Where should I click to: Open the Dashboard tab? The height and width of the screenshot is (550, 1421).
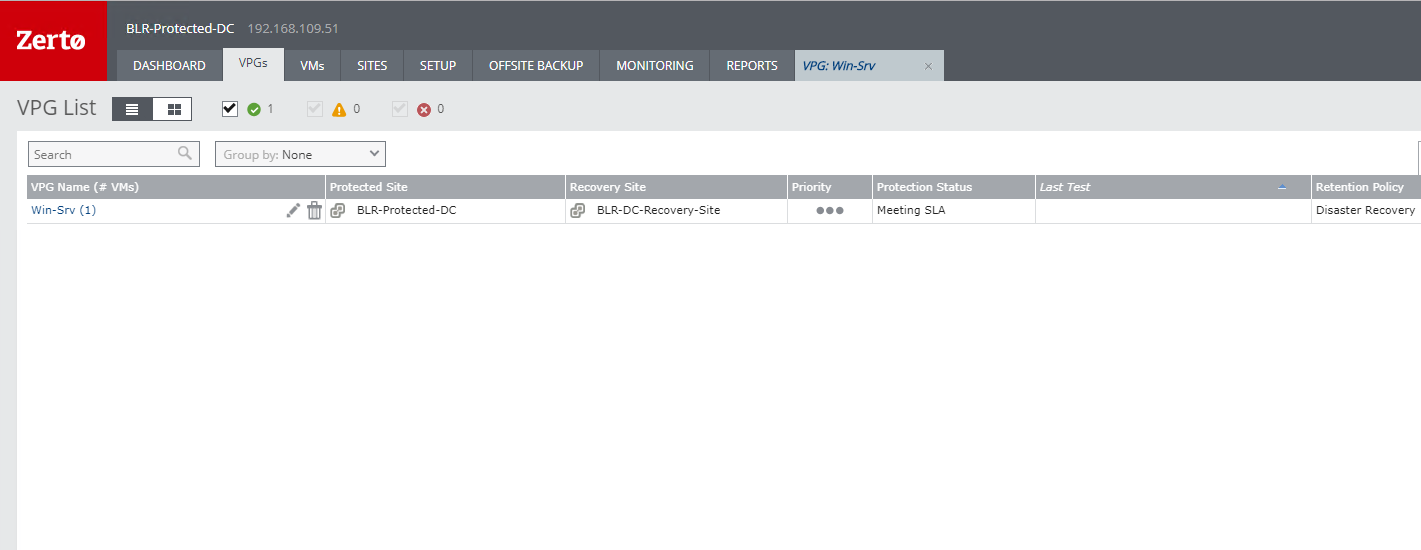click(169, 66)
